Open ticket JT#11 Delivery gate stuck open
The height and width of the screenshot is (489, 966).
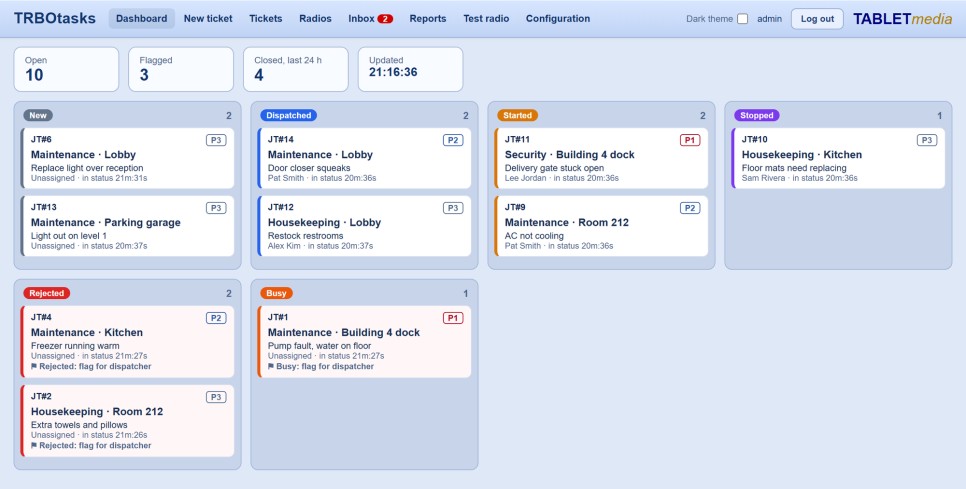click(602, 158)
